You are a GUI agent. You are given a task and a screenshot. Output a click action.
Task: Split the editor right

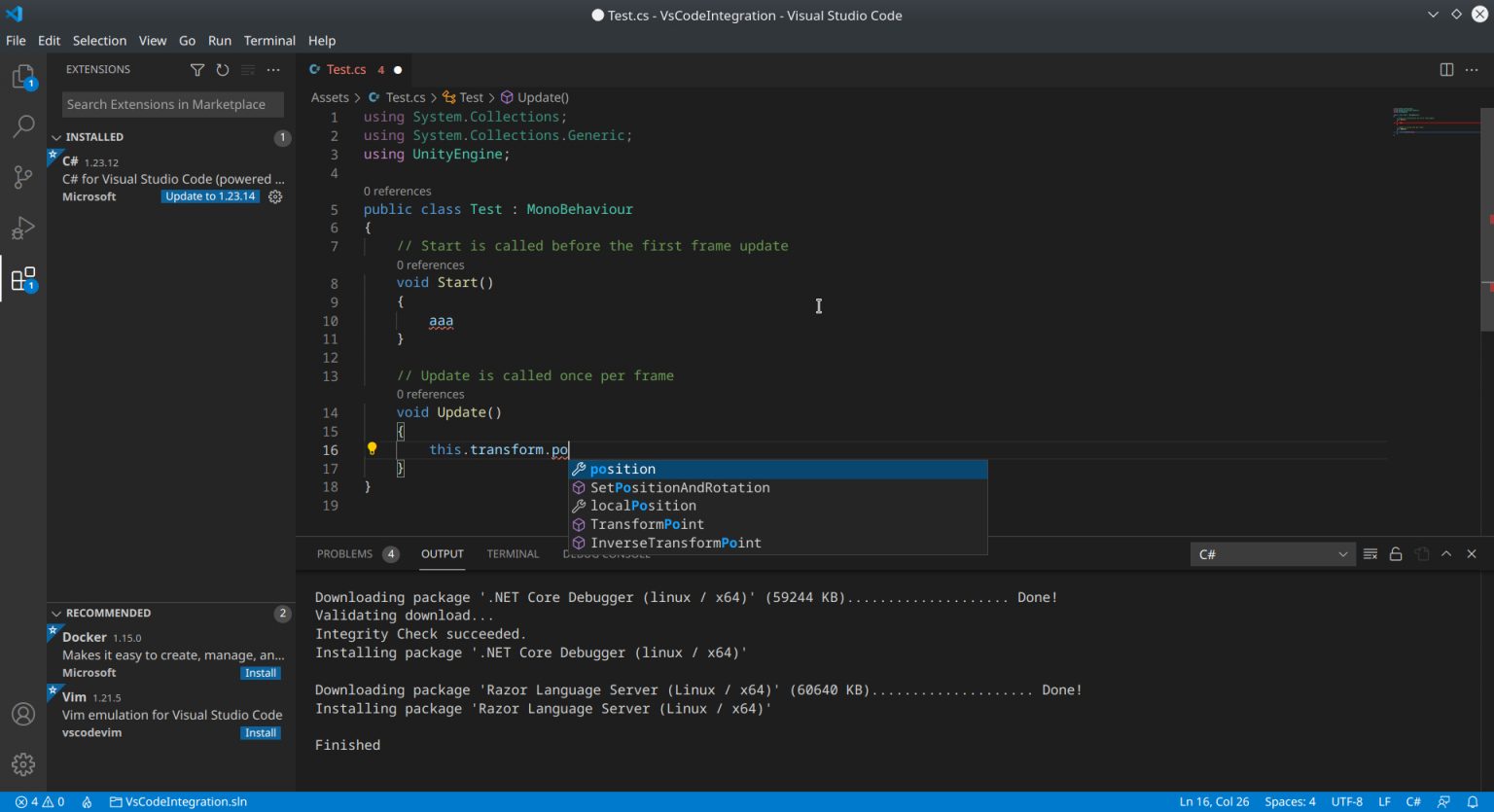1446,70
